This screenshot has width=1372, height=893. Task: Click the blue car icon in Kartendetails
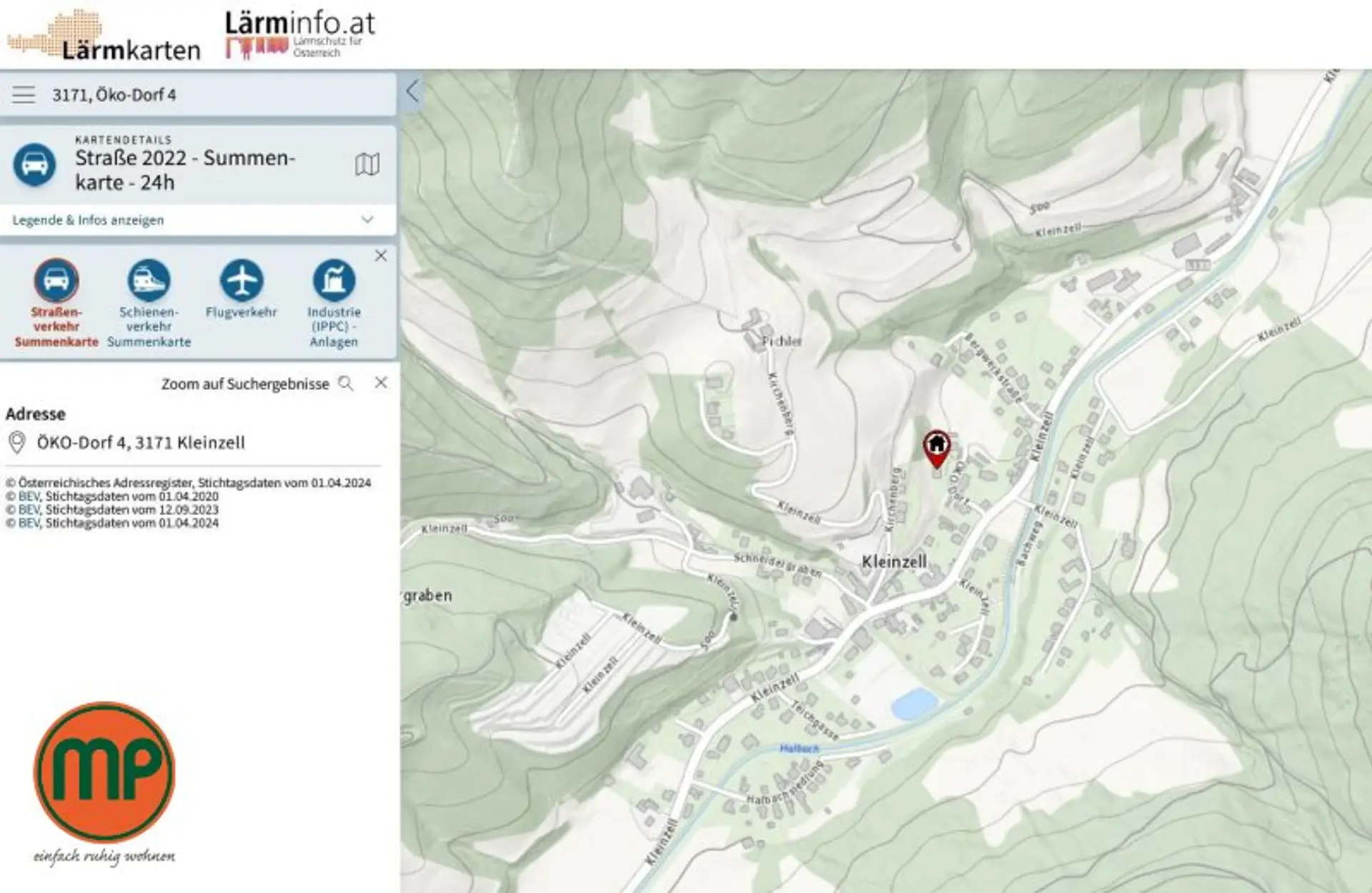tap(34, 165)
